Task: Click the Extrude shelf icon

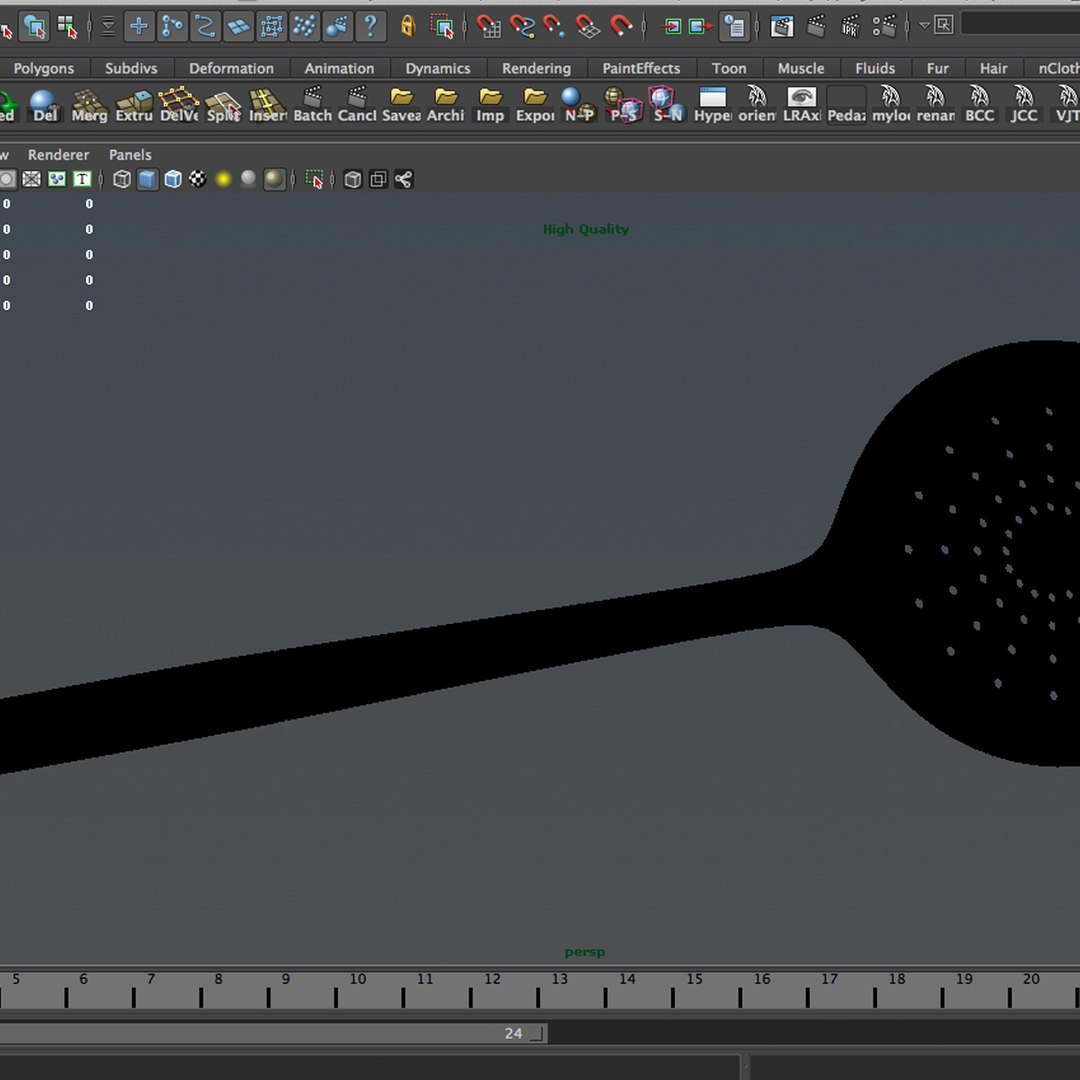Action: pyautogui.click(x=134, y=105)
